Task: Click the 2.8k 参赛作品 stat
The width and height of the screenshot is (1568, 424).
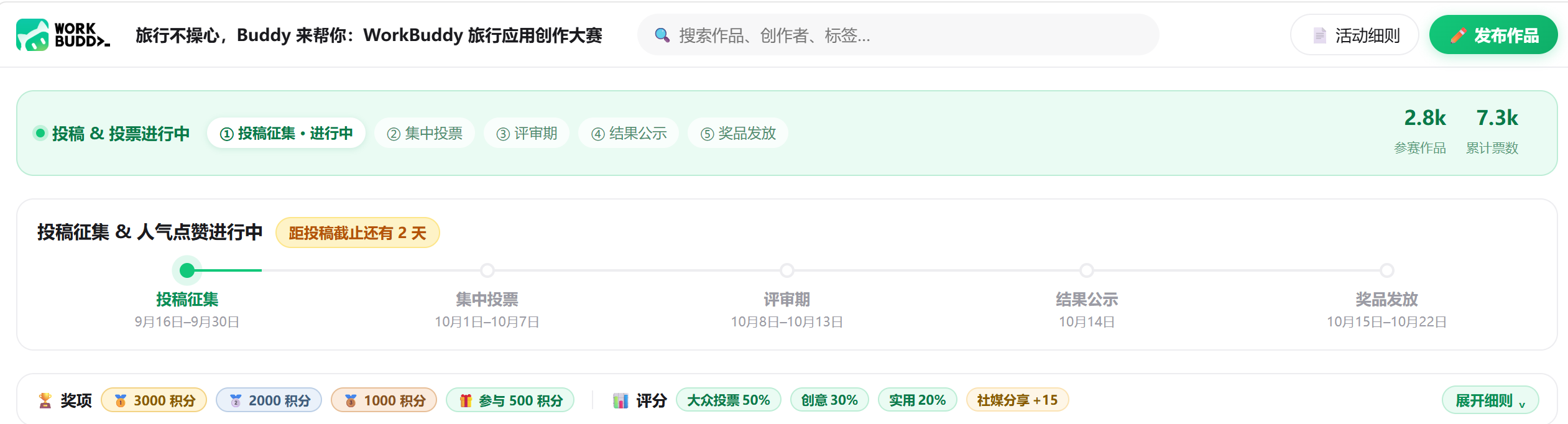Action: pos(1421,132)
